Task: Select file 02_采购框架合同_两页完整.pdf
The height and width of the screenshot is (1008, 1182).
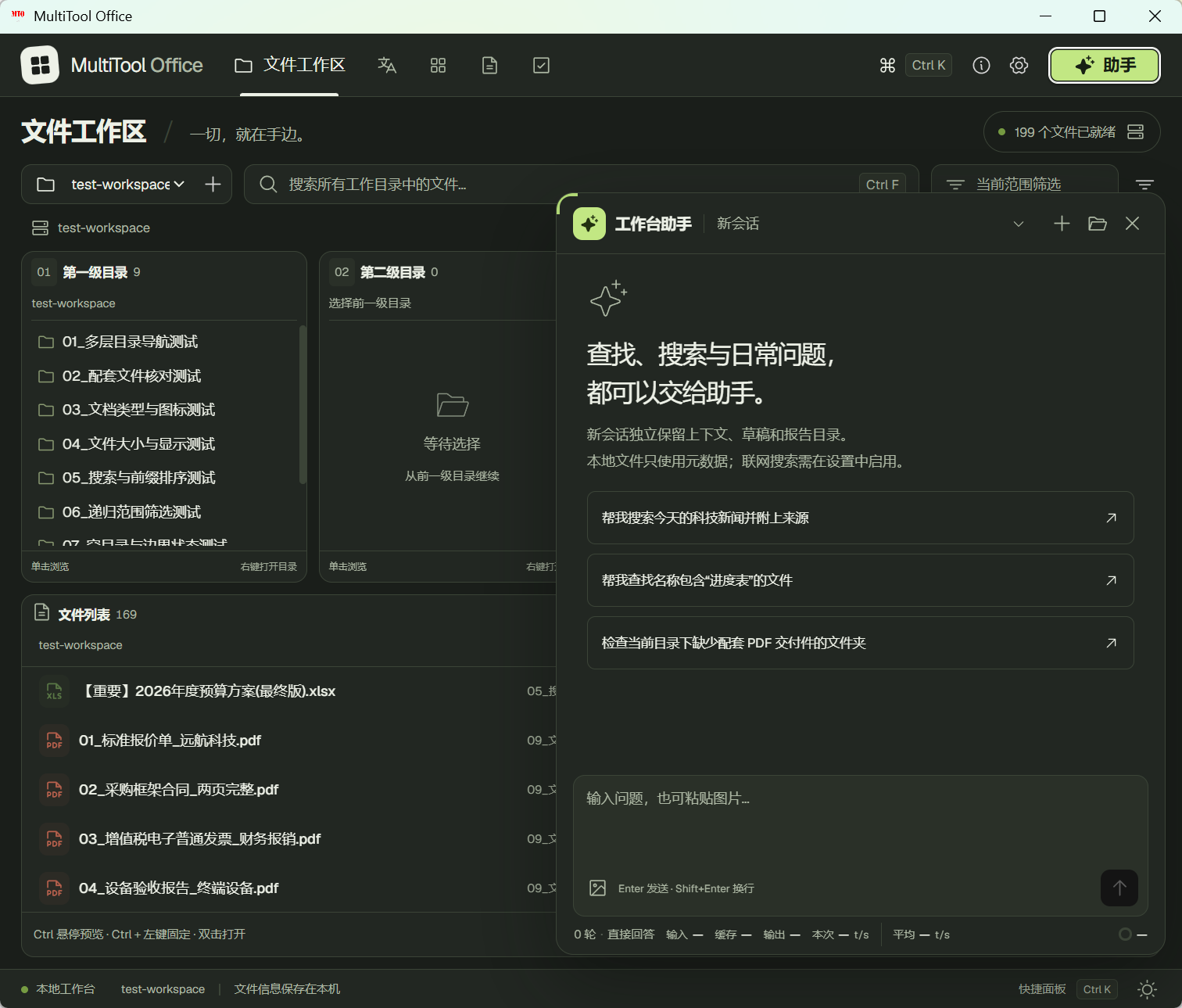Action: point(289,790)
